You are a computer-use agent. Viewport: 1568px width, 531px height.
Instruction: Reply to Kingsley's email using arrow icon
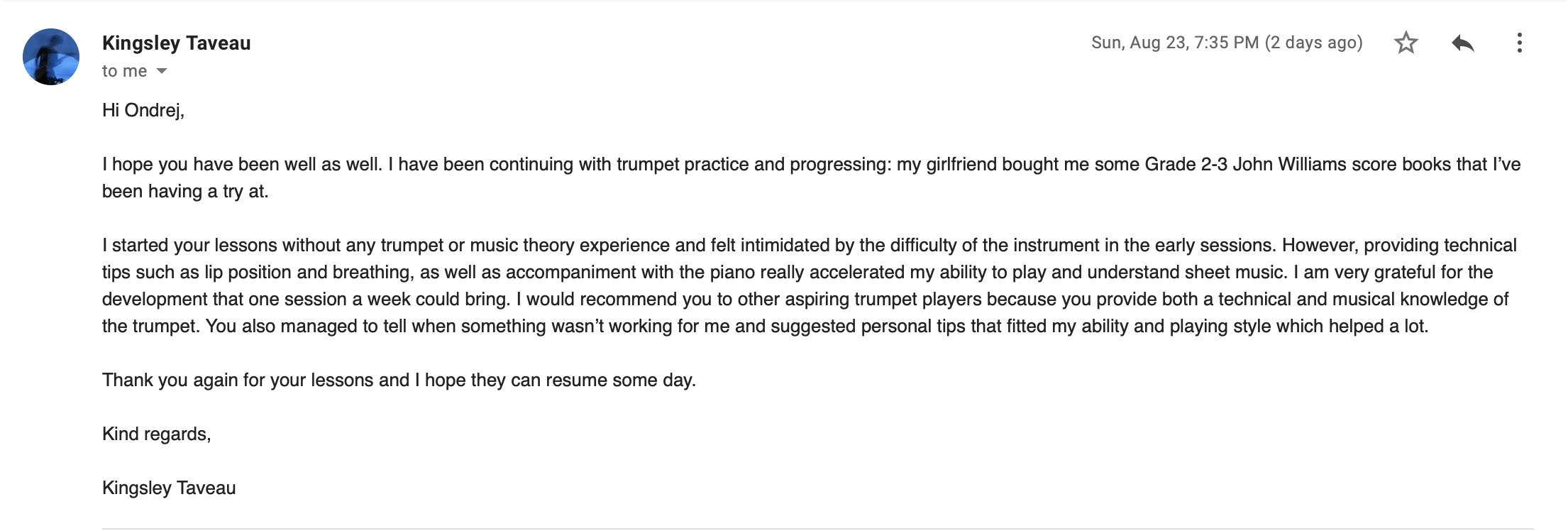[x=1462, y=43]
